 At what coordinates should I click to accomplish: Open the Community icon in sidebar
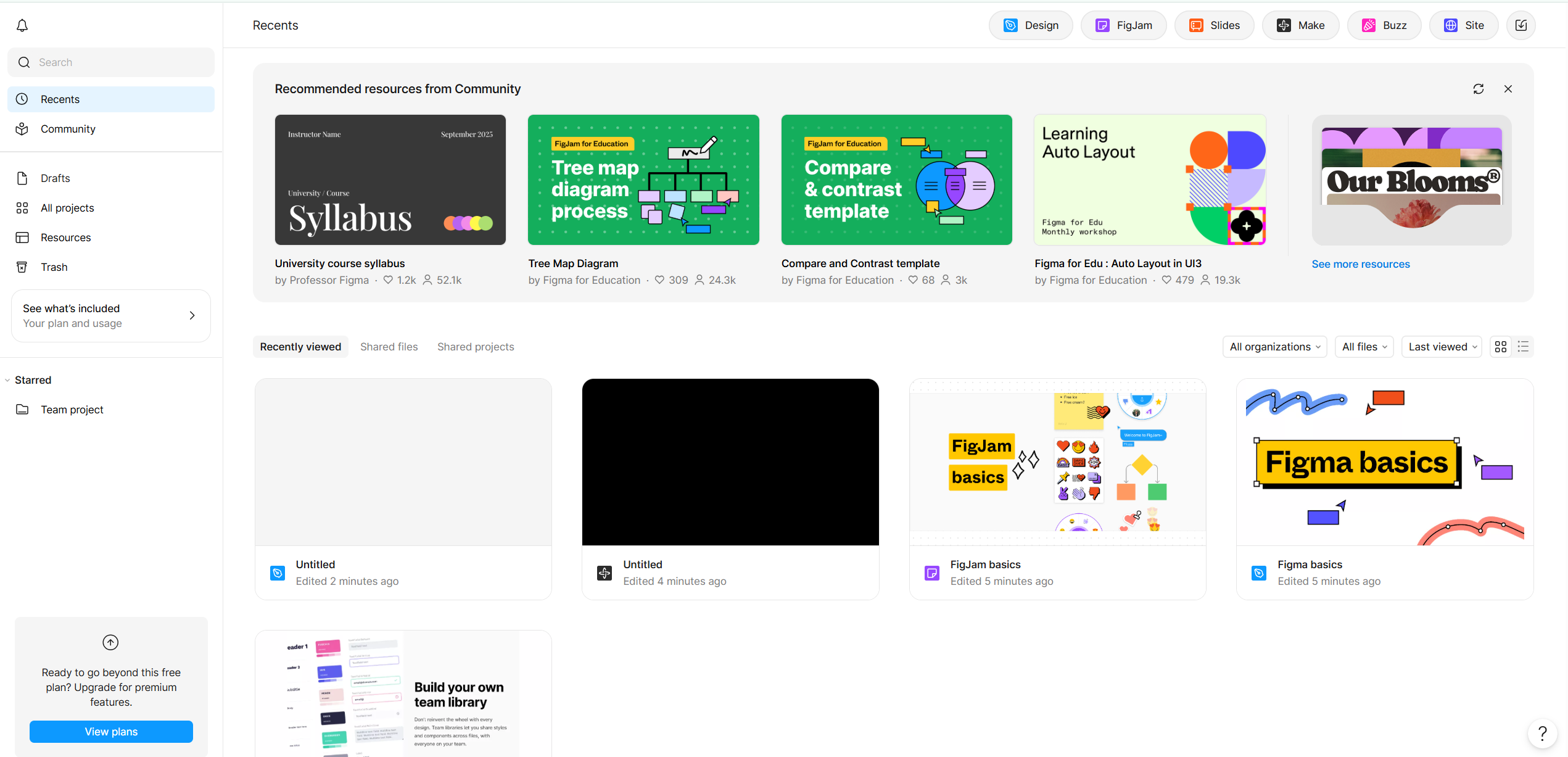click(22, 129)
